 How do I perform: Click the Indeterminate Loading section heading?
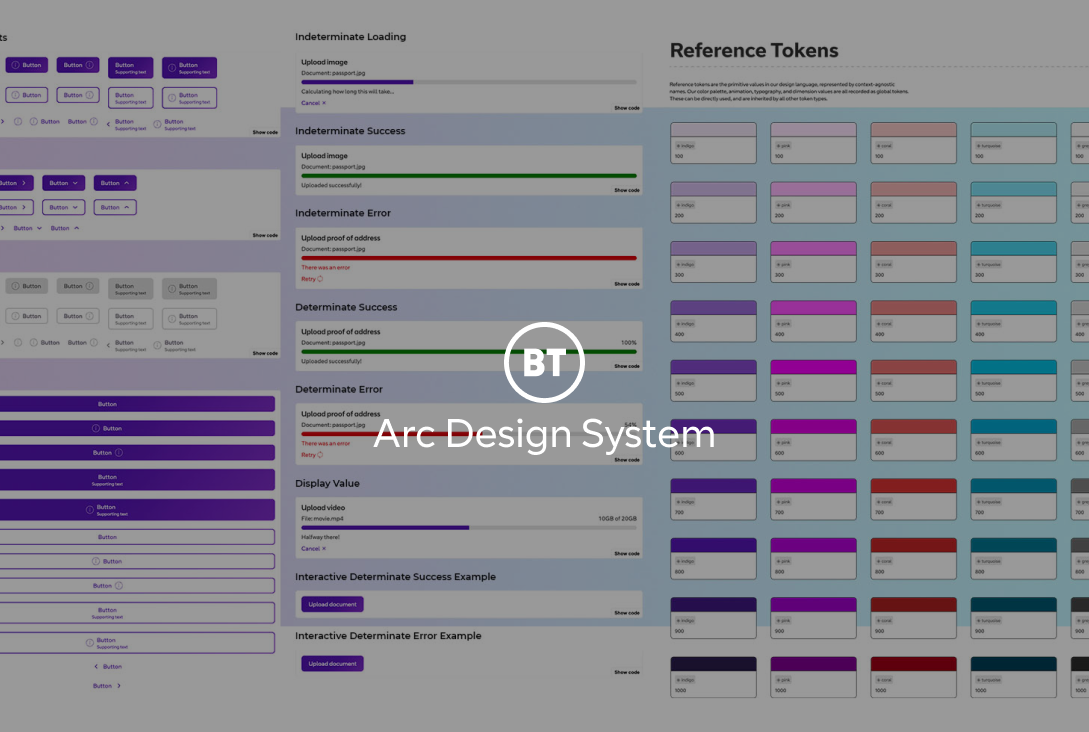[x=350, y=37]
